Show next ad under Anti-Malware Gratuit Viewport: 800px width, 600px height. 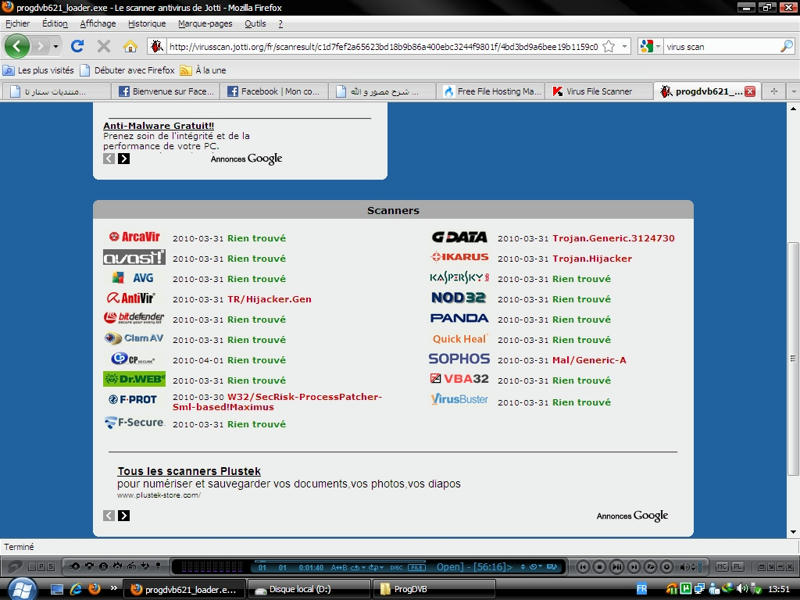point(123,158)
